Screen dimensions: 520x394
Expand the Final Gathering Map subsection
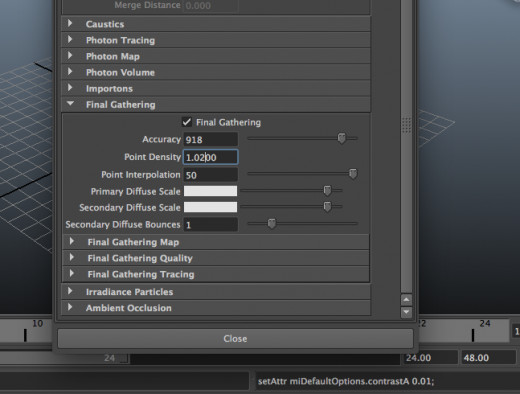click(216, 242)
